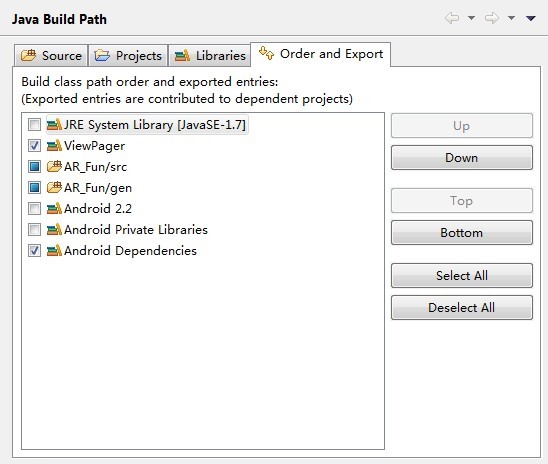Enable the JRE System Library checkbox

[x=34, y=124]
